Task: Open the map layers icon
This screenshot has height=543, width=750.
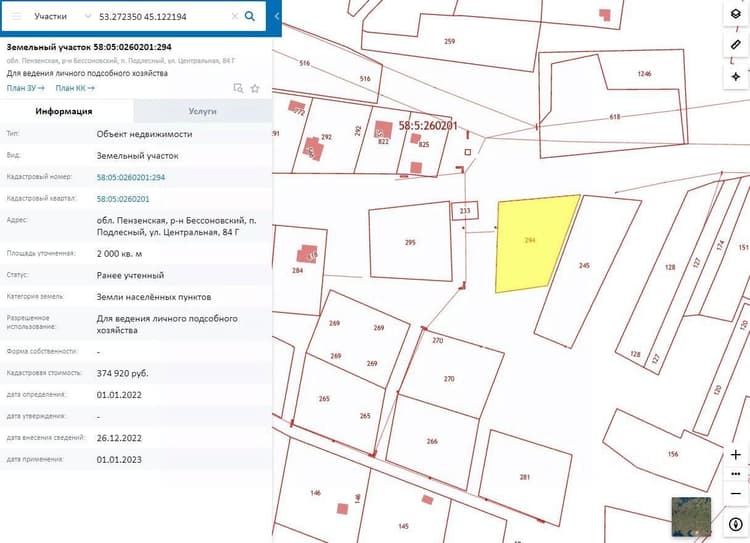Action: coord(736,14)
